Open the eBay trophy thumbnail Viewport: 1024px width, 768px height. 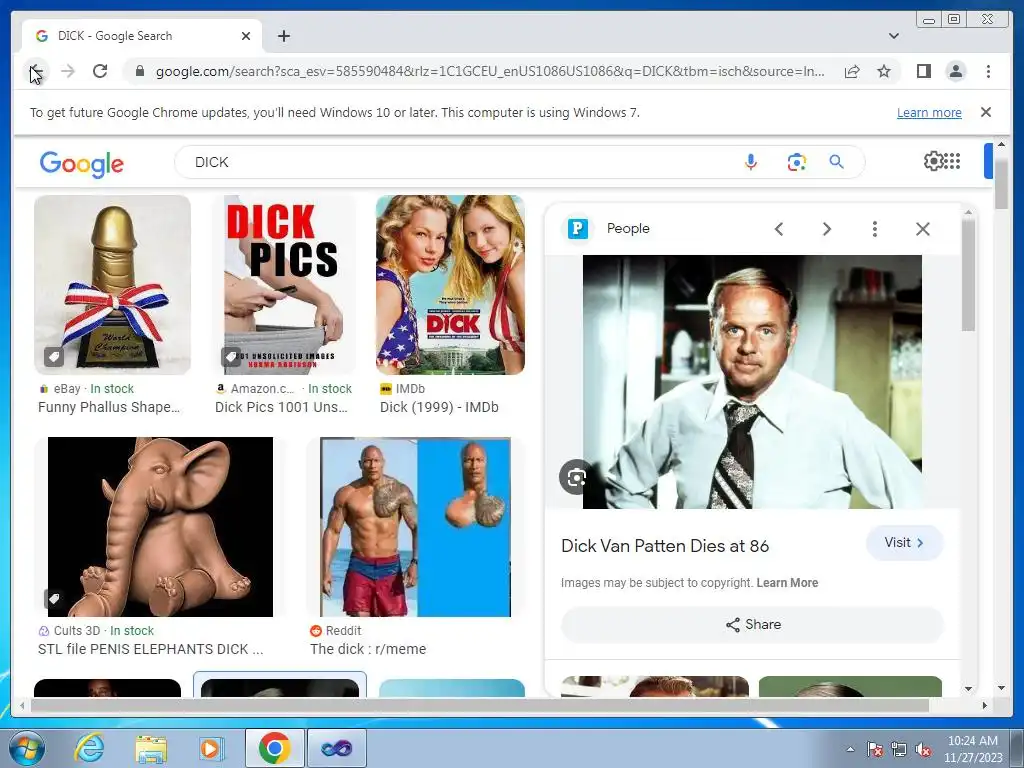112,285
